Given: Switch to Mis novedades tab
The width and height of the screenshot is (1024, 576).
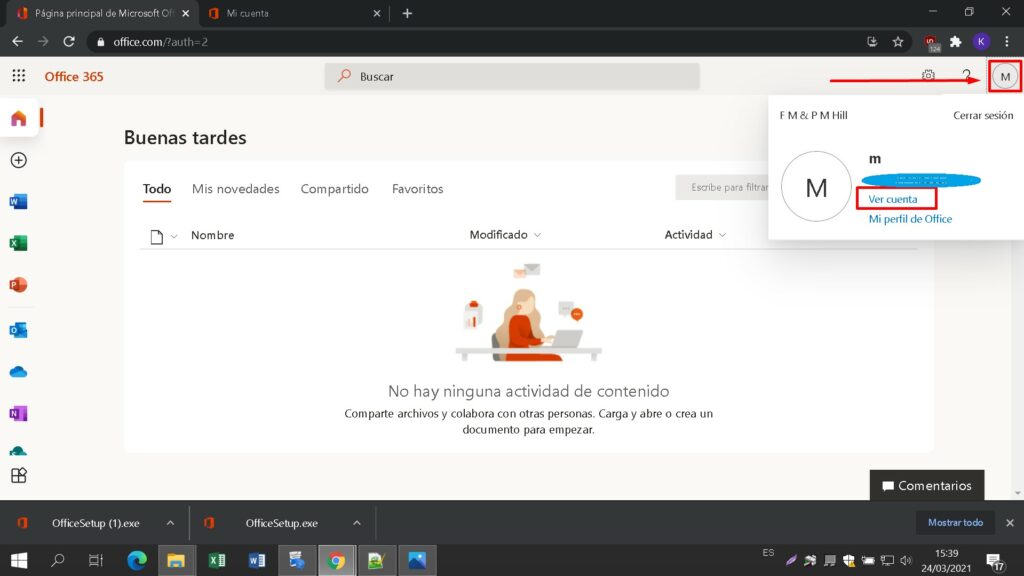Looking at the screenshot, I should click(235, 189).
